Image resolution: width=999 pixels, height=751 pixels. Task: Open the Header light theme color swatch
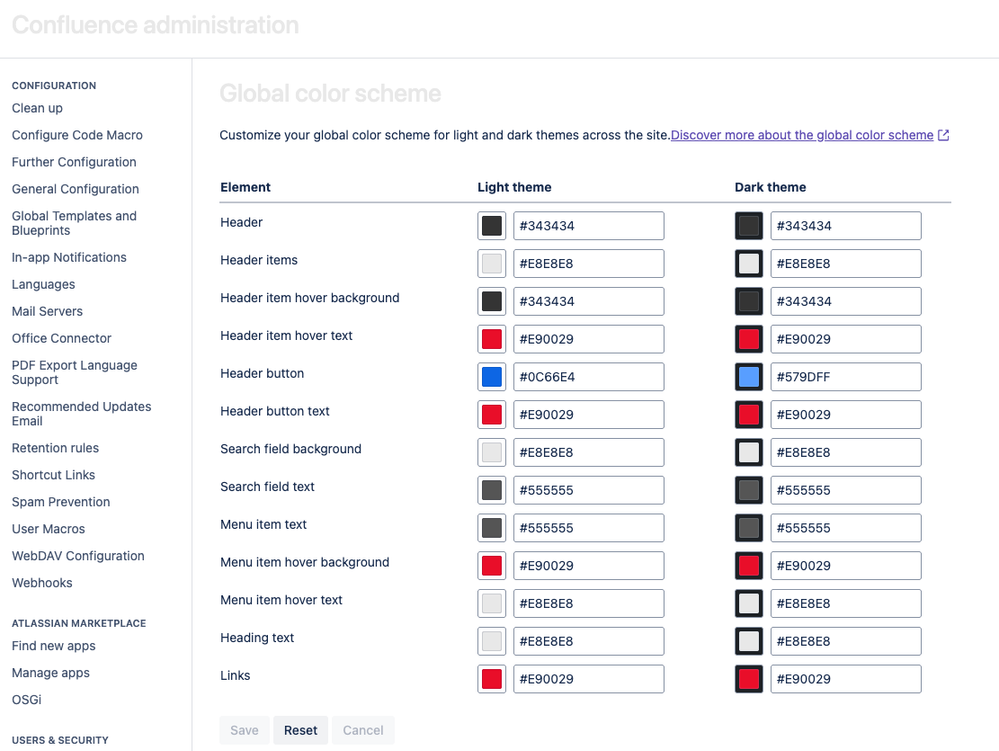pyautogui.click(x=491, y=225)
